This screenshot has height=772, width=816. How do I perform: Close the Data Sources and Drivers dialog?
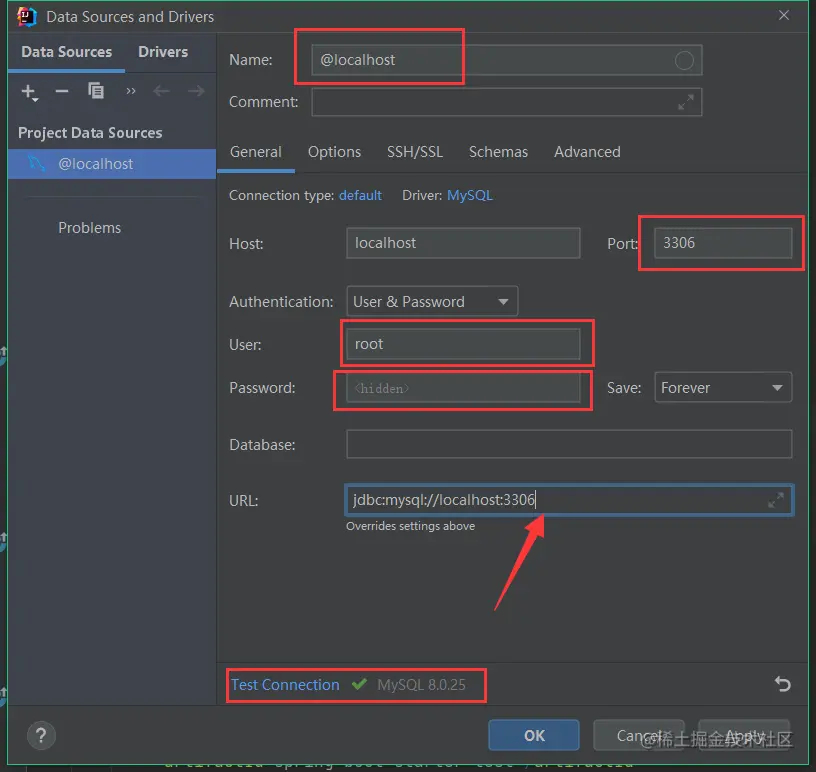(784, 16)
